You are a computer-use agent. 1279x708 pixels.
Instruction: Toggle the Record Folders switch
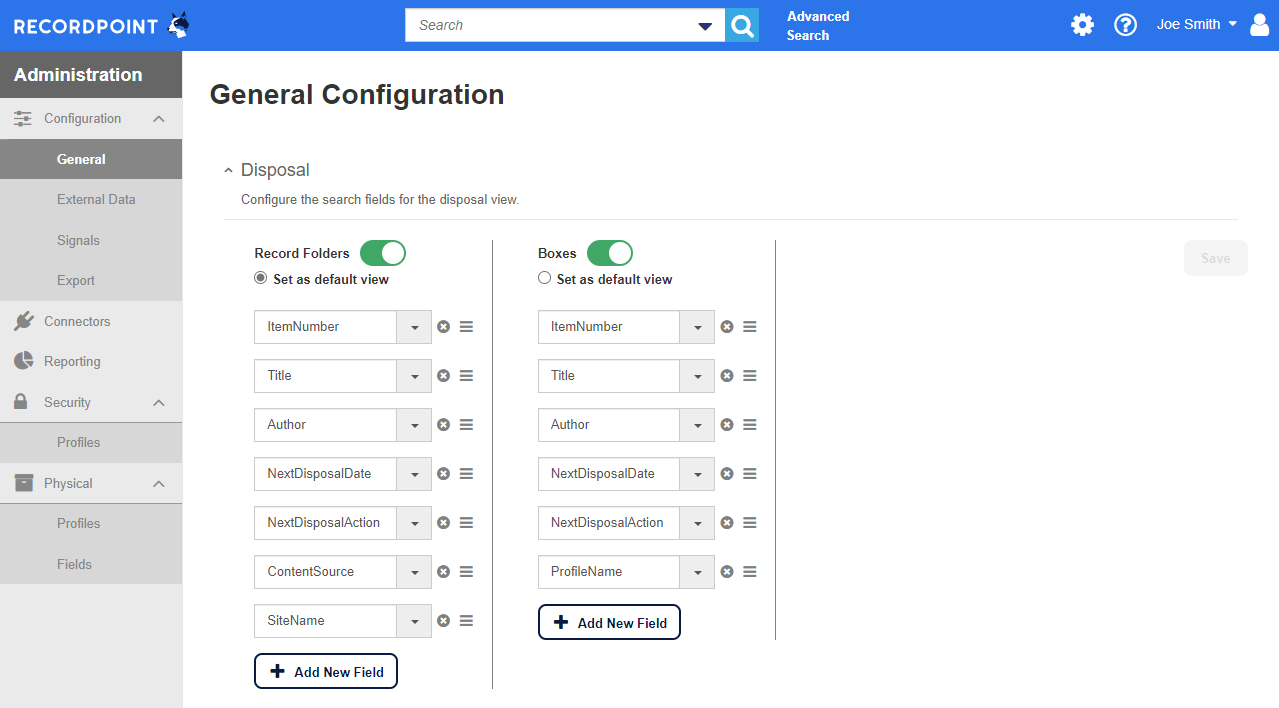tap(383, 253)
